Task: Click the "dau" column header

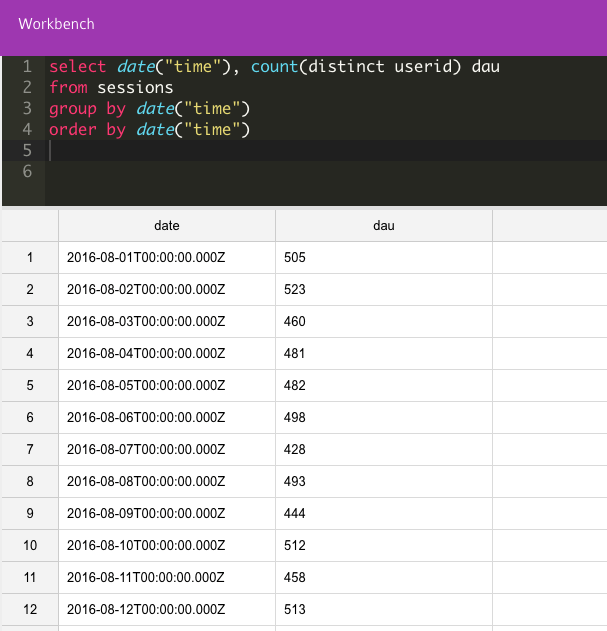Action: (384, 225)
